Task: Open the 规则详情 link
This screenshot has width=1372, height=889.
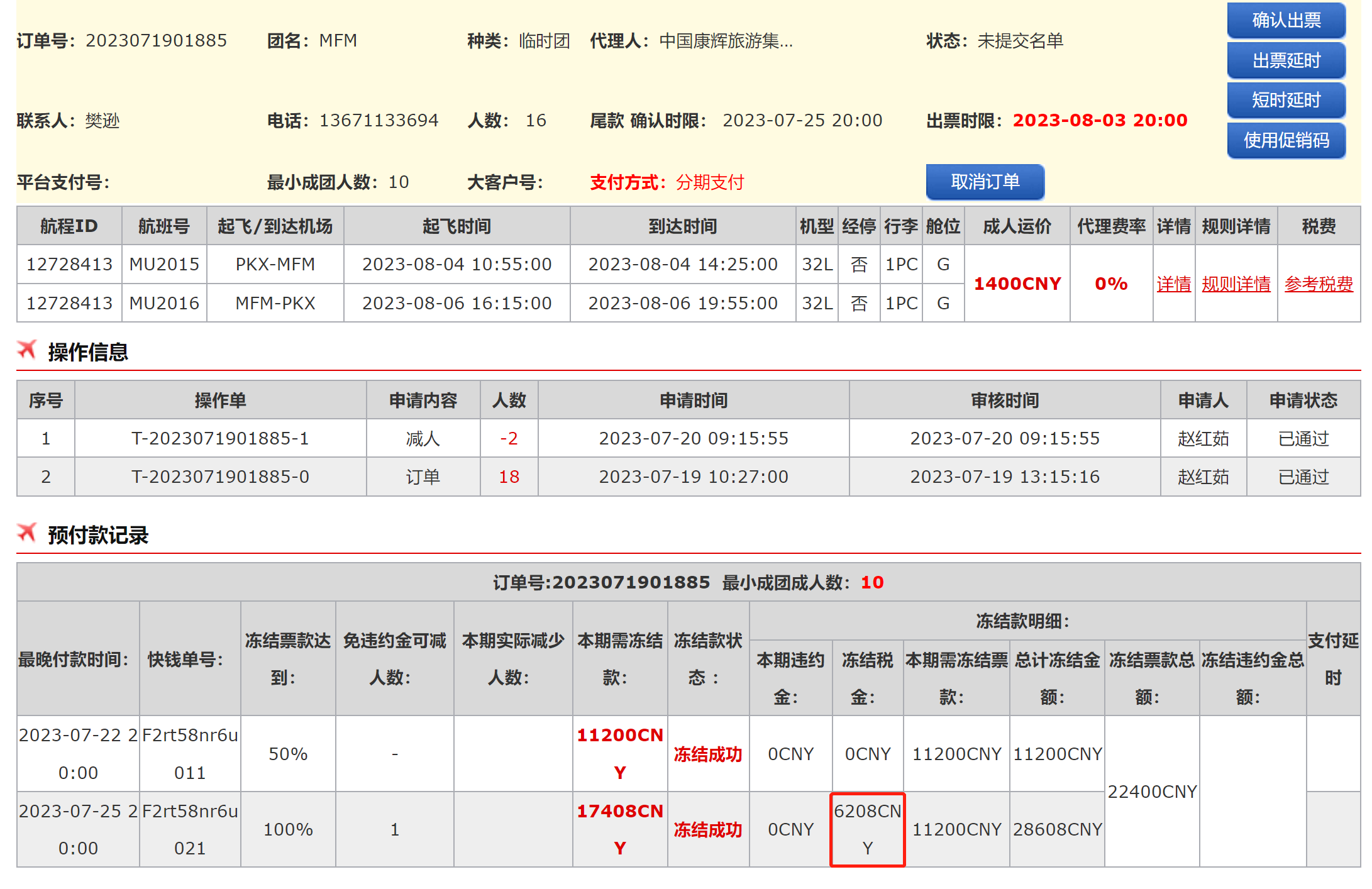Action: (x=1236, y=284)
